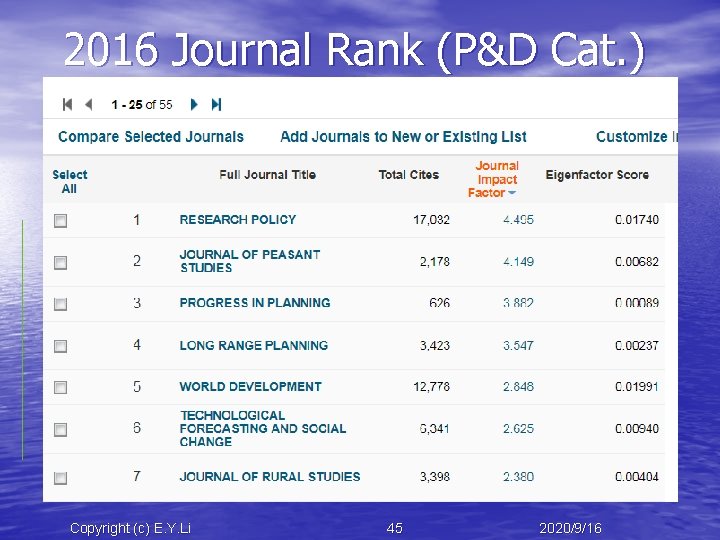Open JOURNAL OF PEASANT STUDIES link
The width and height of the screenshot is (720, 540).
pyautogui.click(x=250, y=261)
